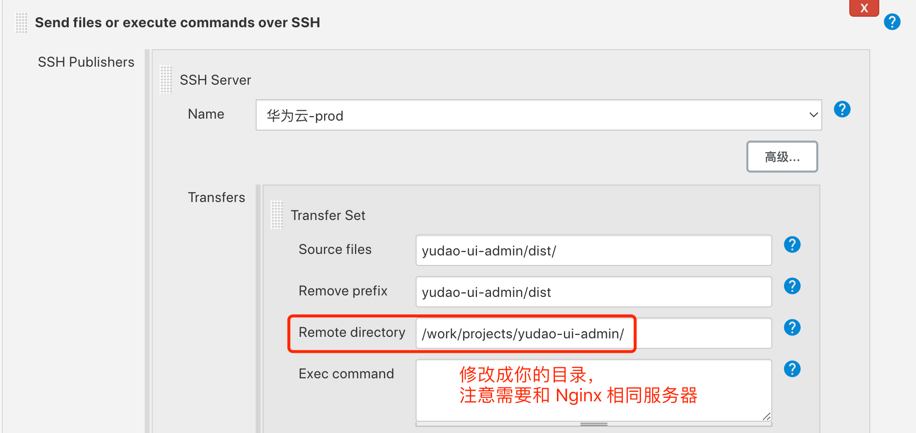
Task: Click help icon beside SSH Server Name
Action: point(842,109)
